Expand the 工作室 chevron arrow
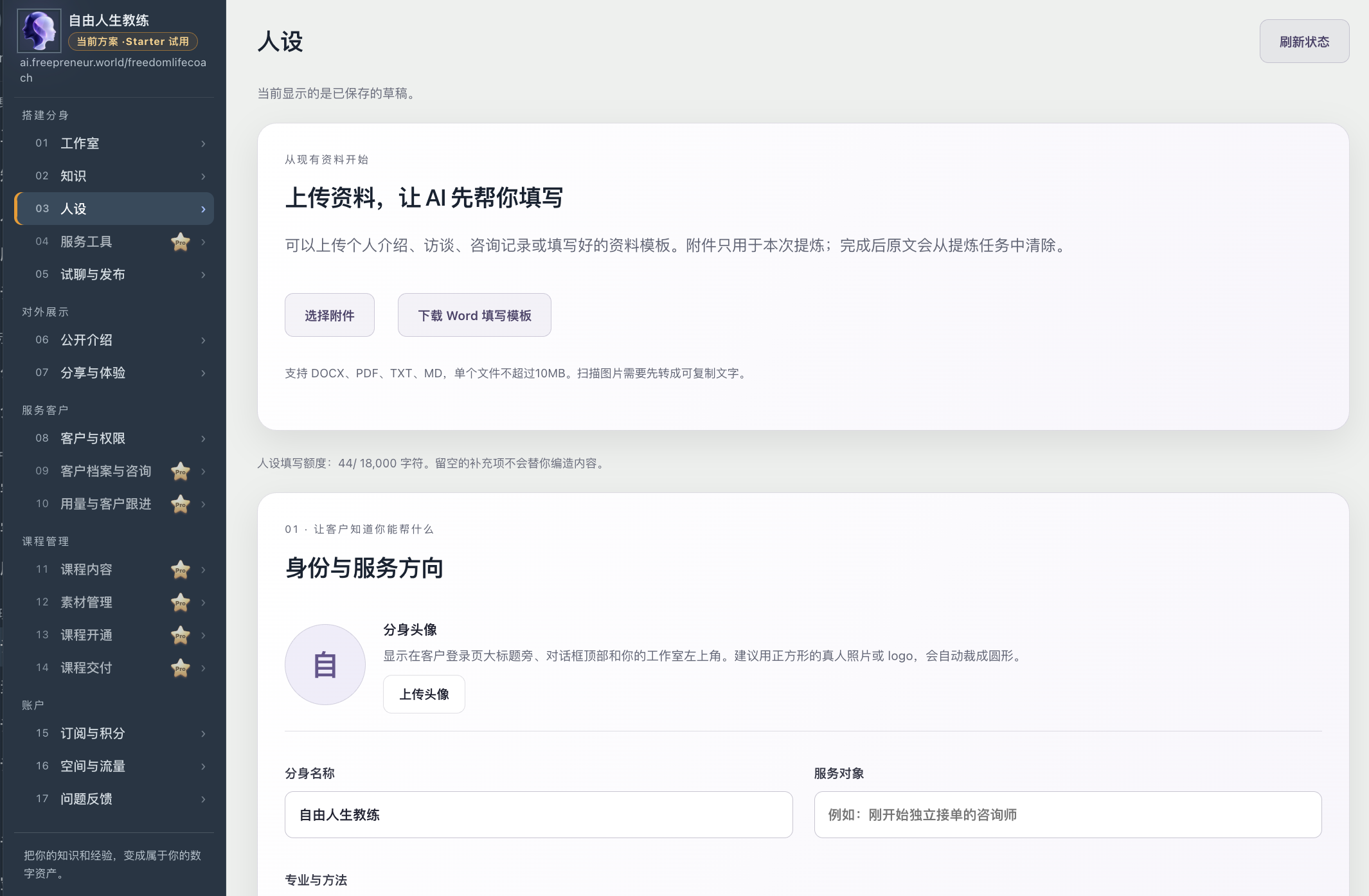1369x896 pixels. 203,143
